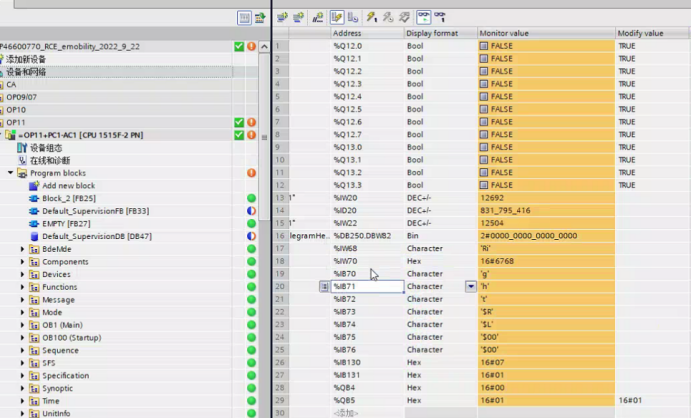Click the Address column header
Image resolution: width=692 pixels, height=419 pixels.
(x=367, y=33)
